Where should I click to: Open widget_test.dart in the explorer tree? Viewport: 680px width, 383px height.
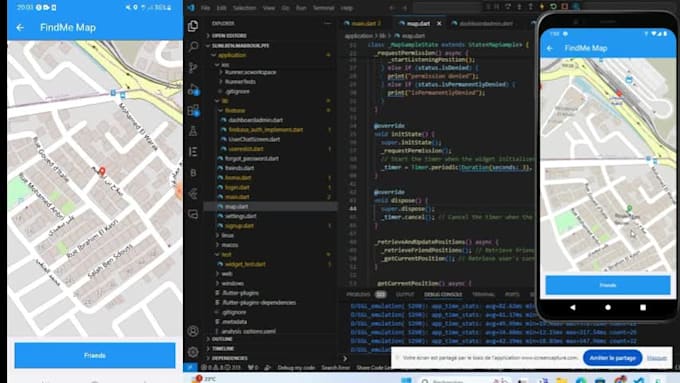click(x=245, y=264)
